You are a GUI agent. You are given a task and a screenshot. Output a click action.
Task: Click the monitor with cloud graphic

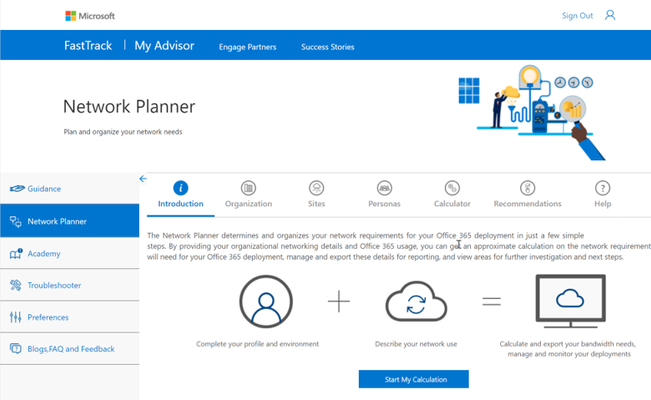570,301
